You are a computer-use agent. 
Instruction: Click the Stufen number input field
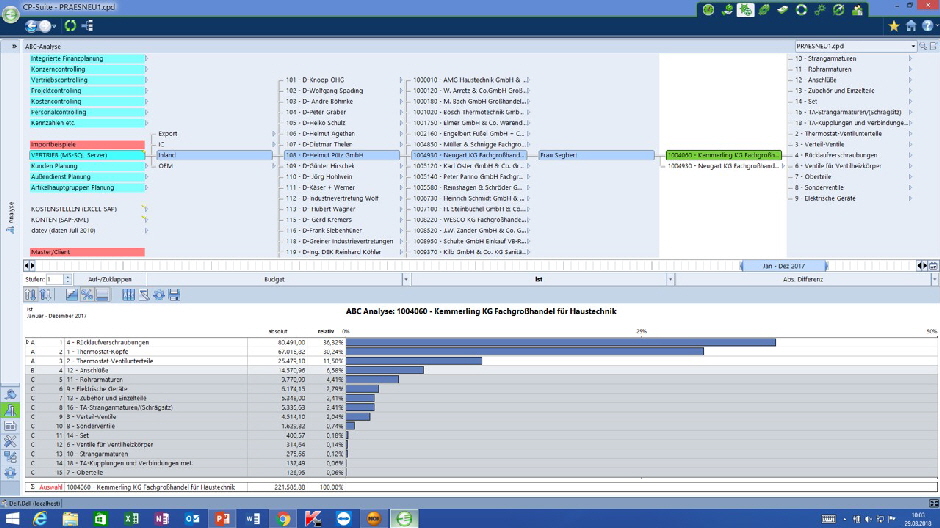(x=54, y=279)
